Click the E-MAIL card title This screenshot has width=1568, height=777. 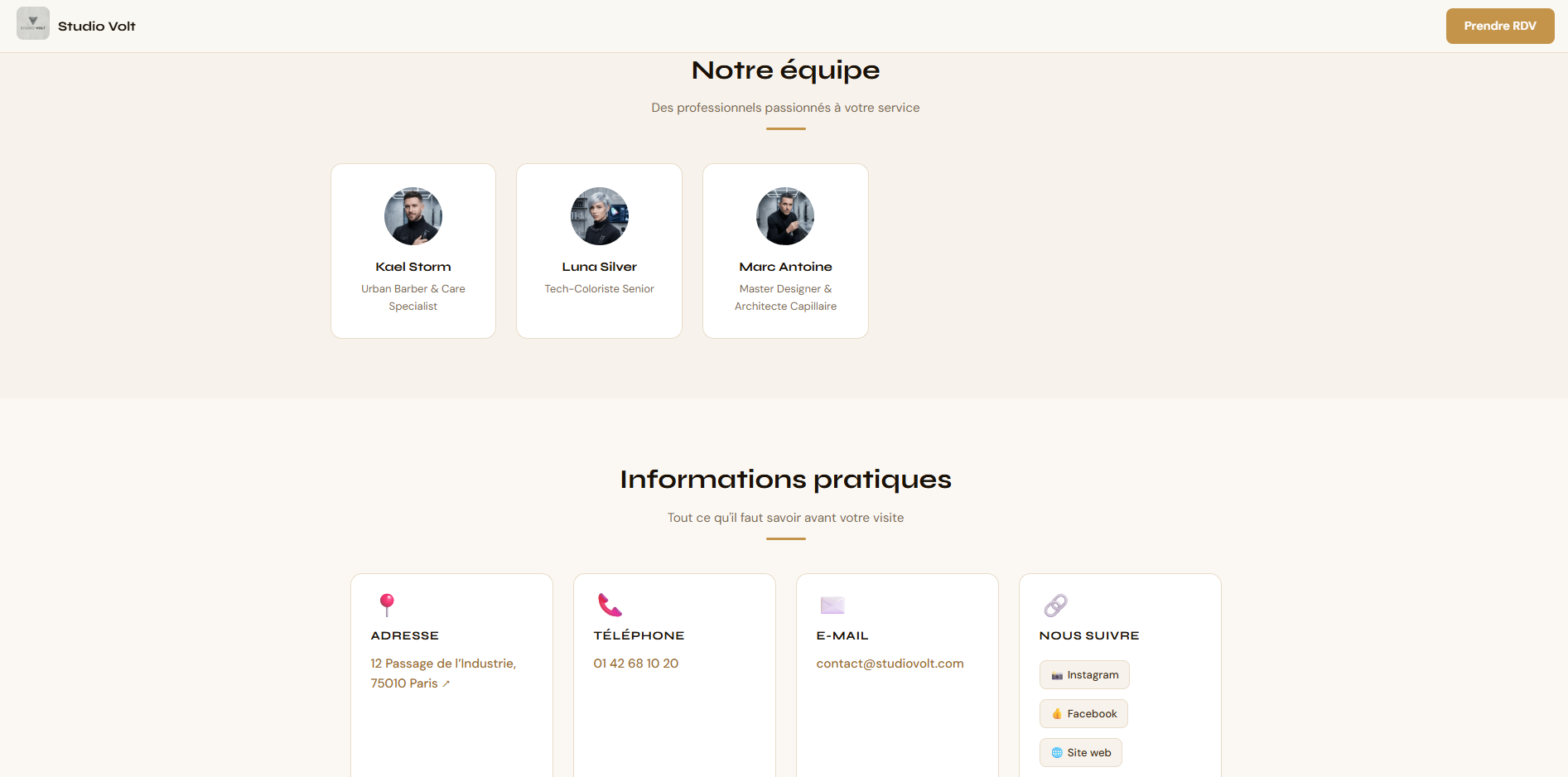click(x=842, y=636)
